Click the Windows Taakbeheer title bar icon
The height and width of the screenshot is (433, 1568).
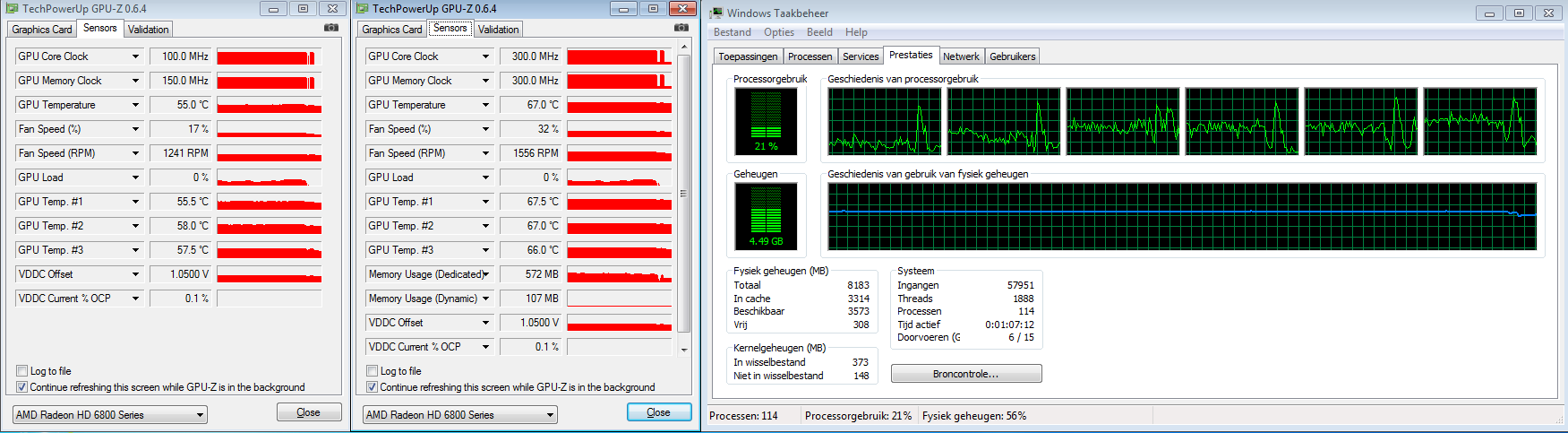(716, 13)
